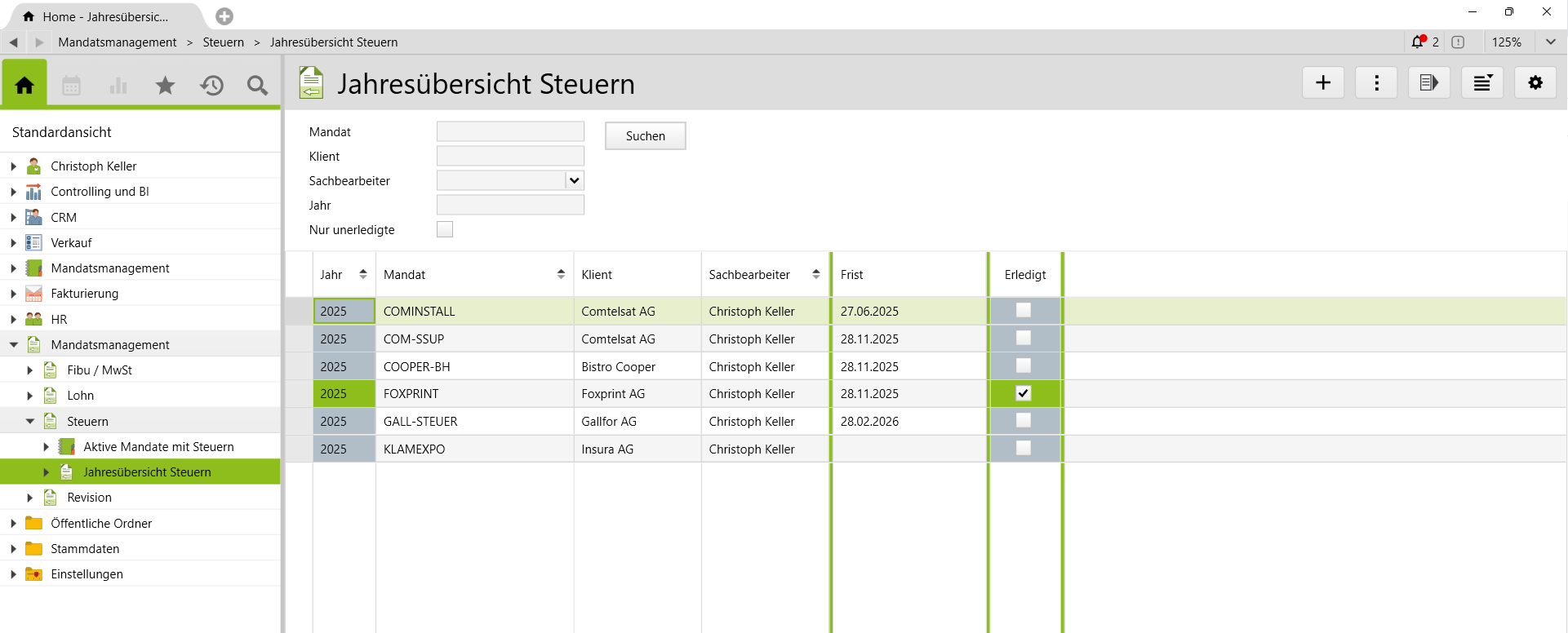The width and height of the screenshot is (1568, 633).
Task: Click the Mandat filter input field
Action: coord(510,131)
